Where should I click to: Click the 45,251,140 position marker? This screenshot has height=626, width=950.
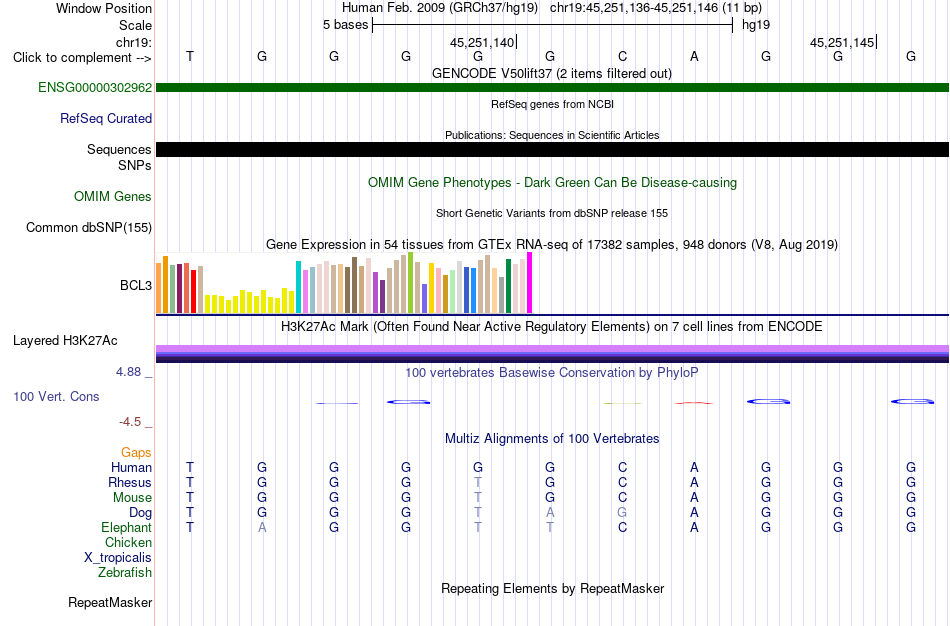[x=483, y=42]
